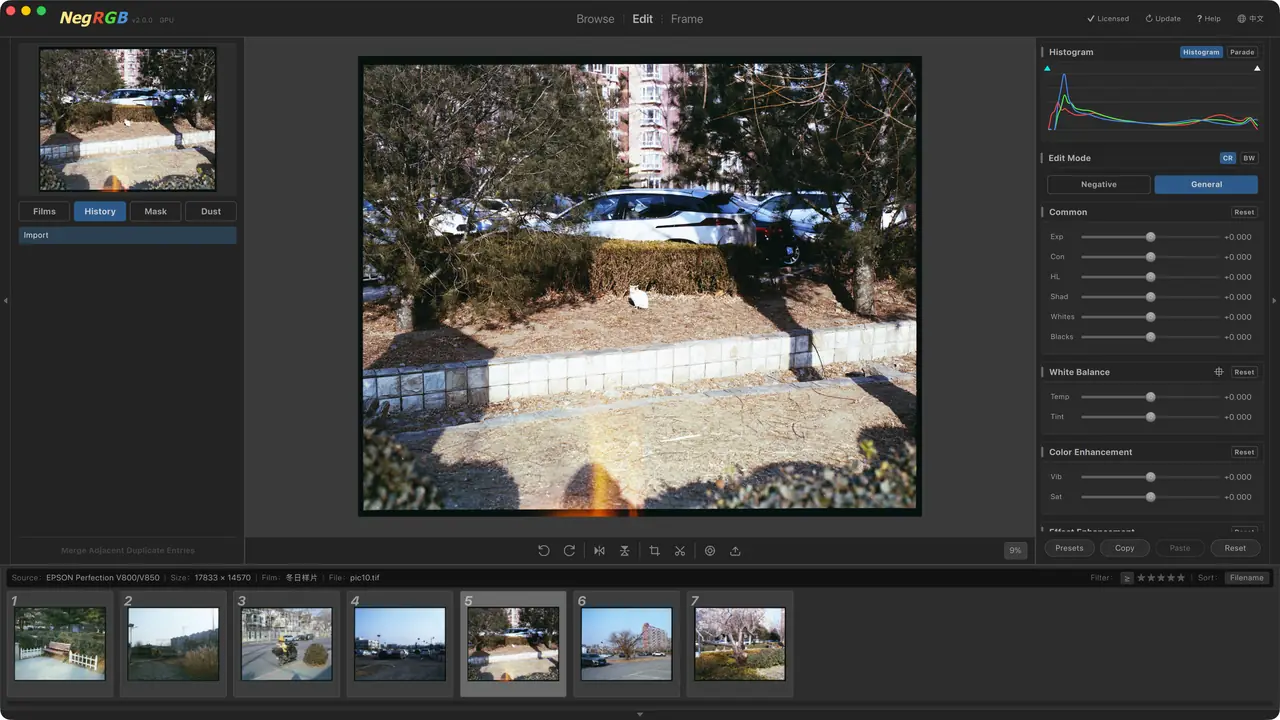Click the Update refresh item
Viewport: 1280px width, 720px height.
pos(1163,19)
